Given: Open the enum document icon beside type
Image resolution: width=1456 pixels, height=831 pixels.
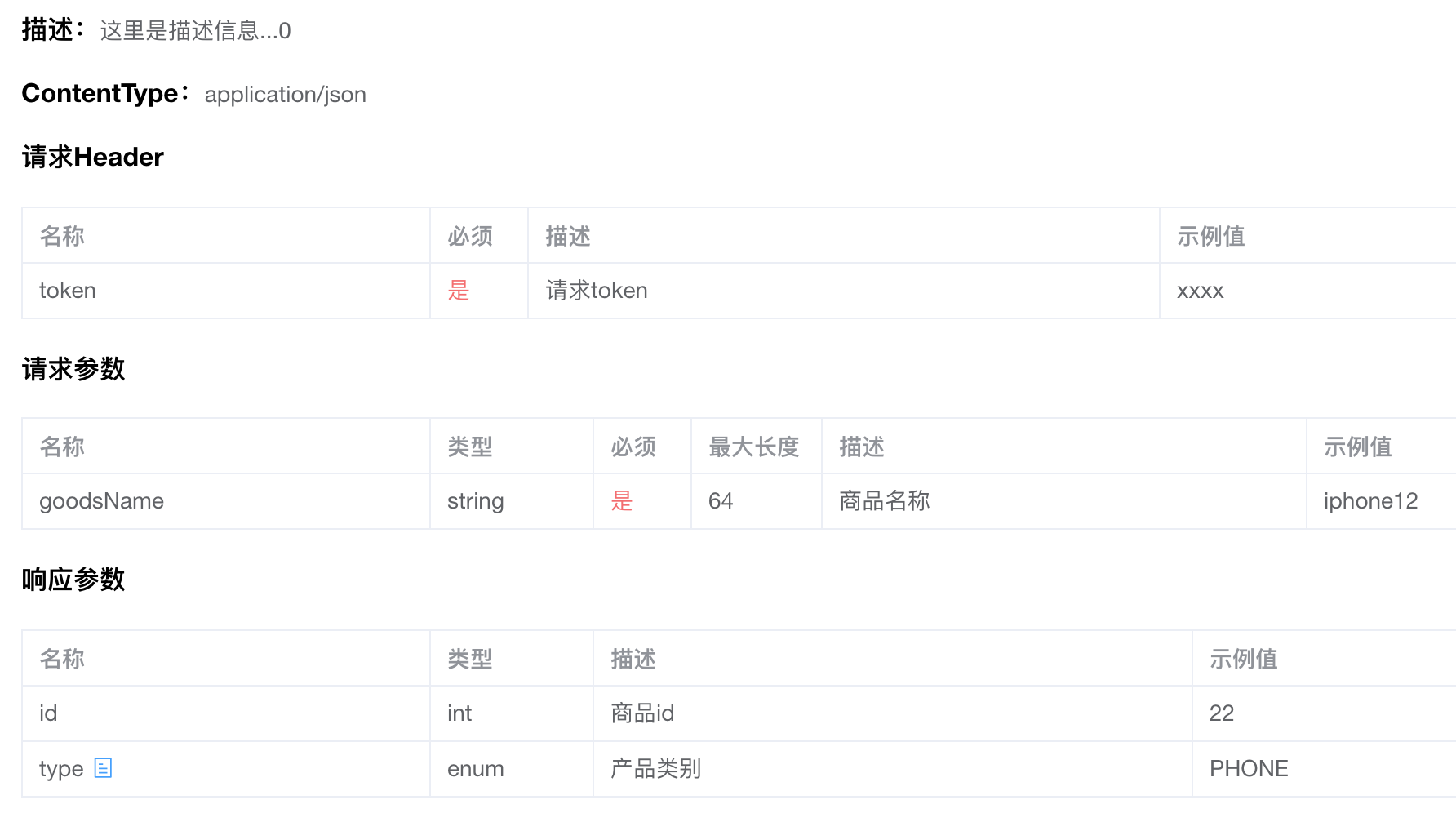Looking at the screenshot, I should coord(103,767).
